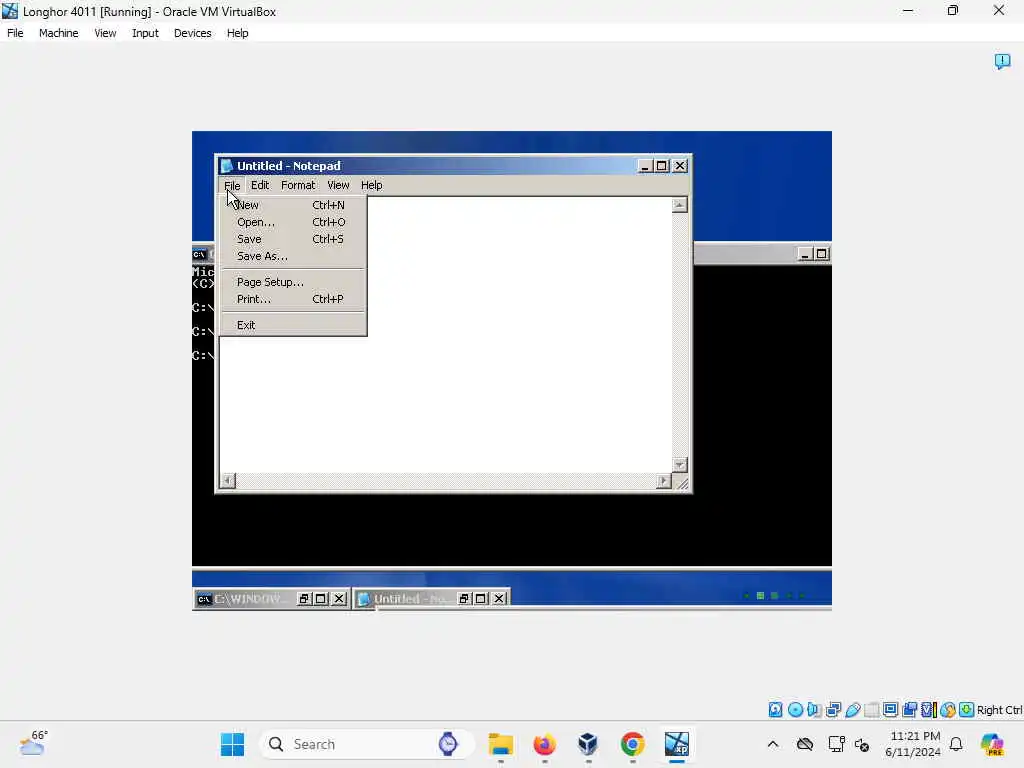The image size is (1024, 768).
Task: Choose Exit from the File menu
Action: 293,325
